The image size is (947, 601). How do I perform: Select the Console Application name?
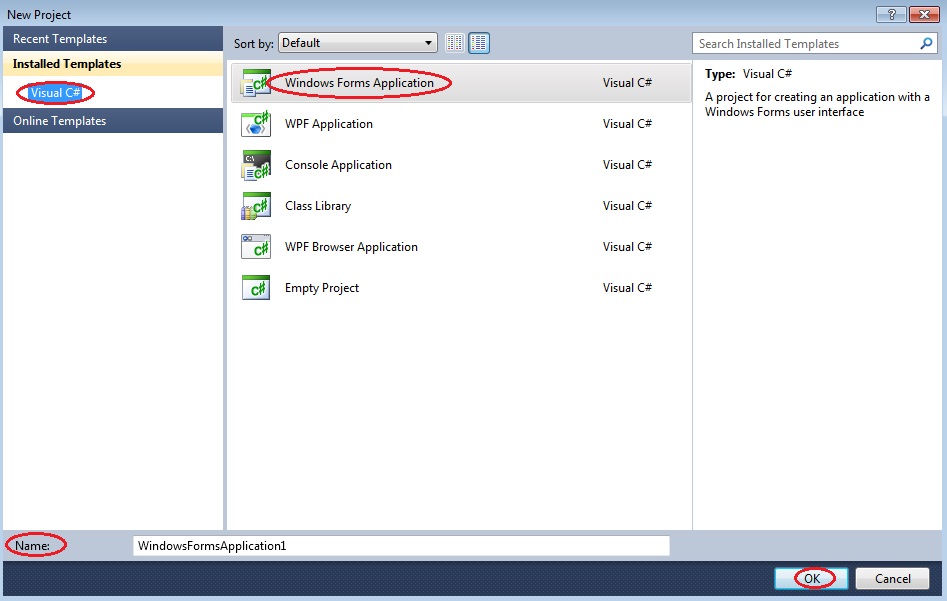pyautogui.click(x=338, y=165)
